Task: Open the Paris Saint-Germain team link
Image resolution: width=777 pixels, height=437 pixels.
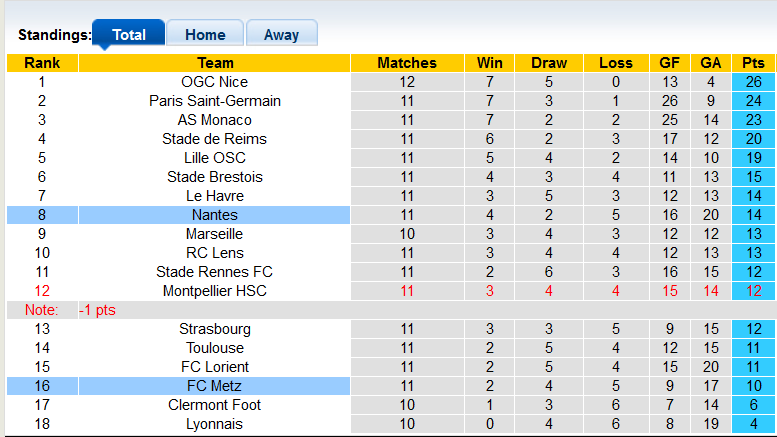Action: (215, 101)
